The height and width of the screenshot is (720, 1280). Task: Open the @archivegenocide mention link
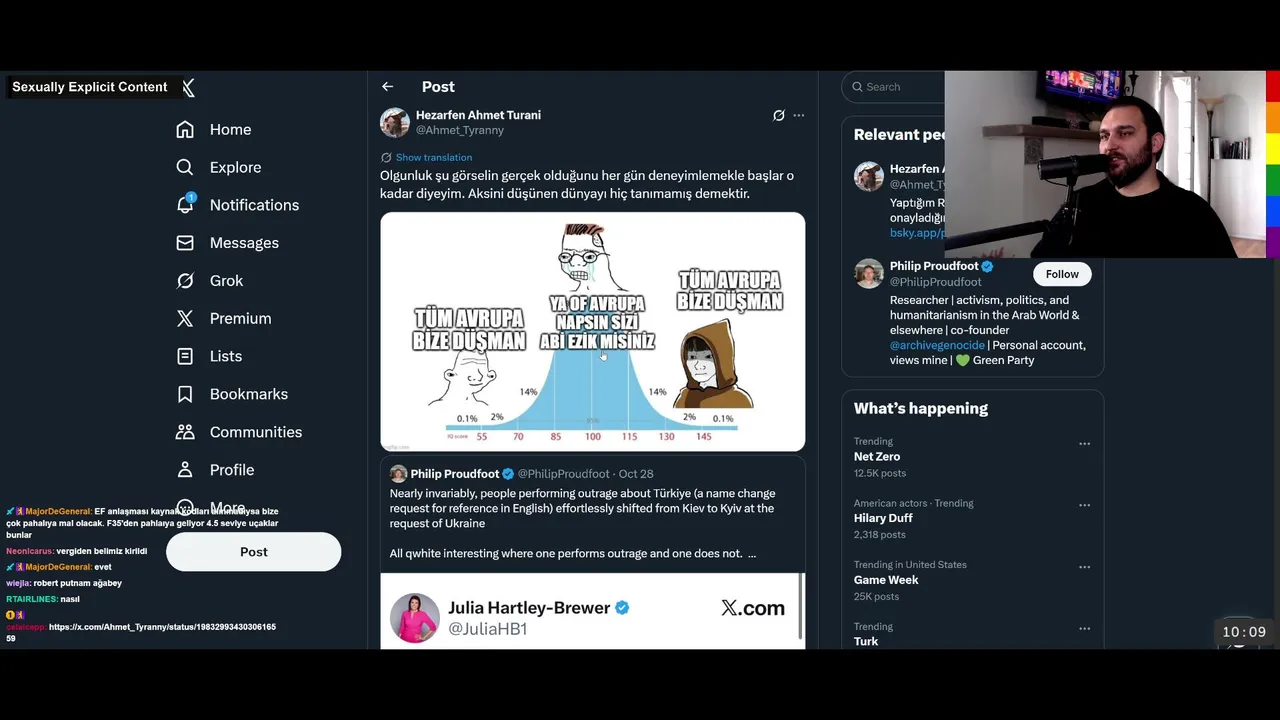[x=937, y=345]
